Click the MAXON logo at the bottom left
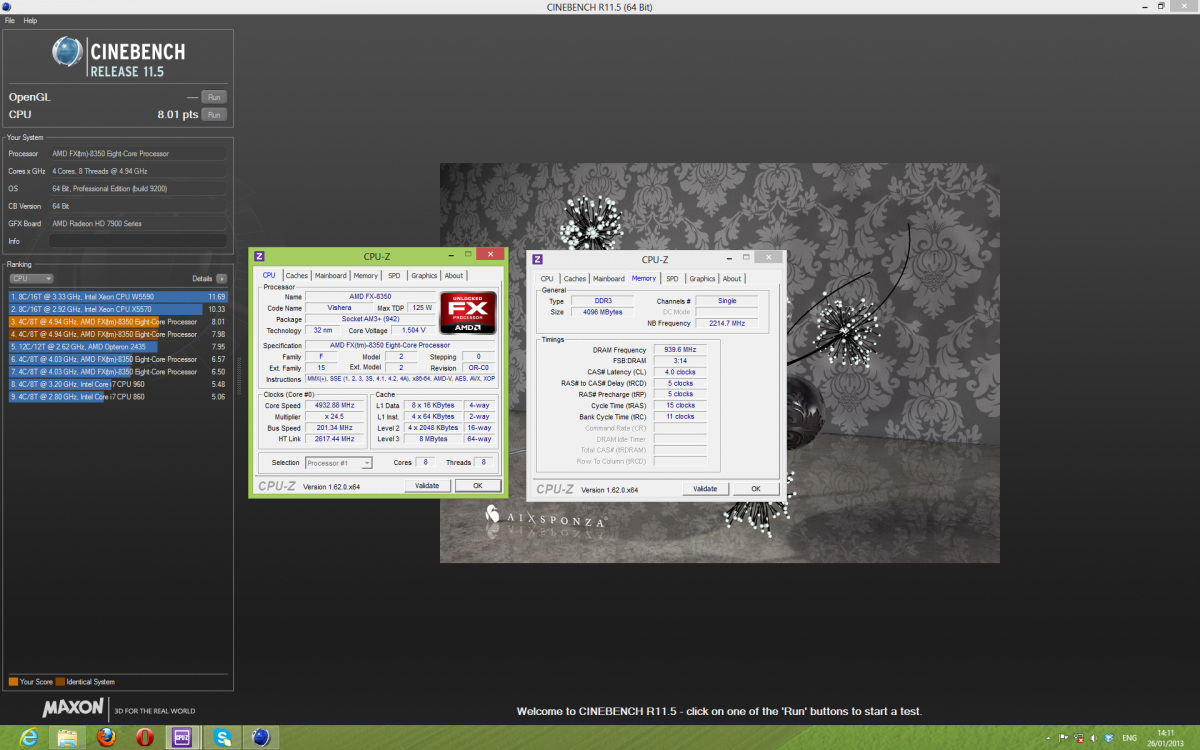 (73, 708)
